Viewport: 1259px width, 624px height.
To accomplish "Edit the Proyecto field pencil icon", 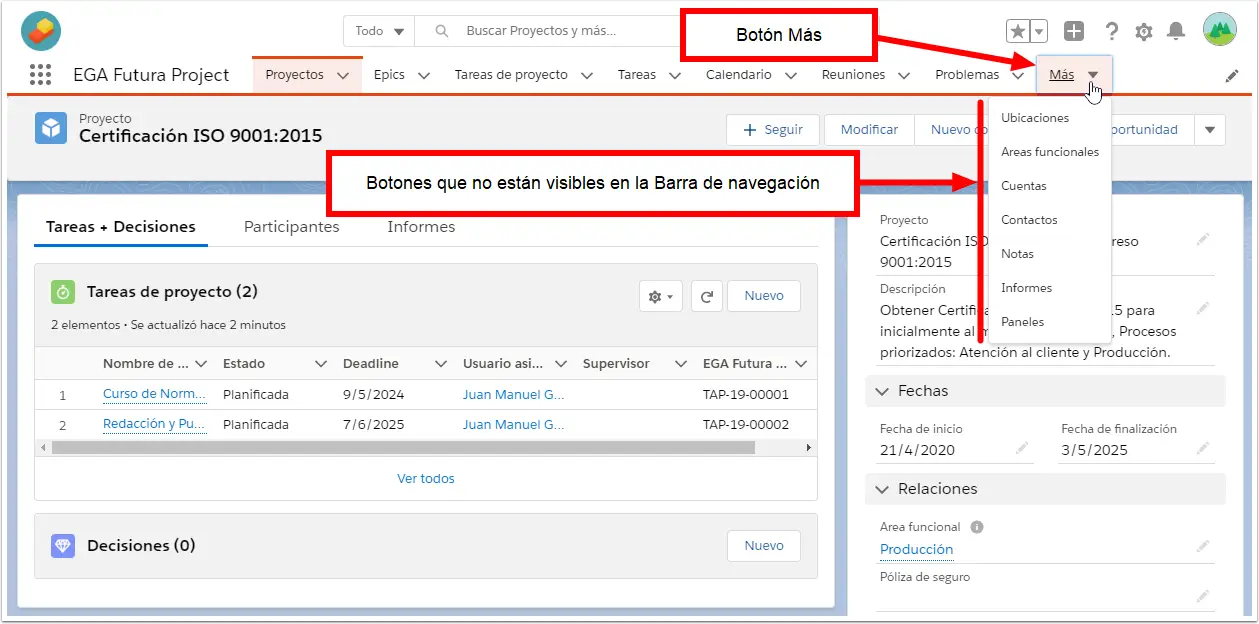I will point(1203,239).
